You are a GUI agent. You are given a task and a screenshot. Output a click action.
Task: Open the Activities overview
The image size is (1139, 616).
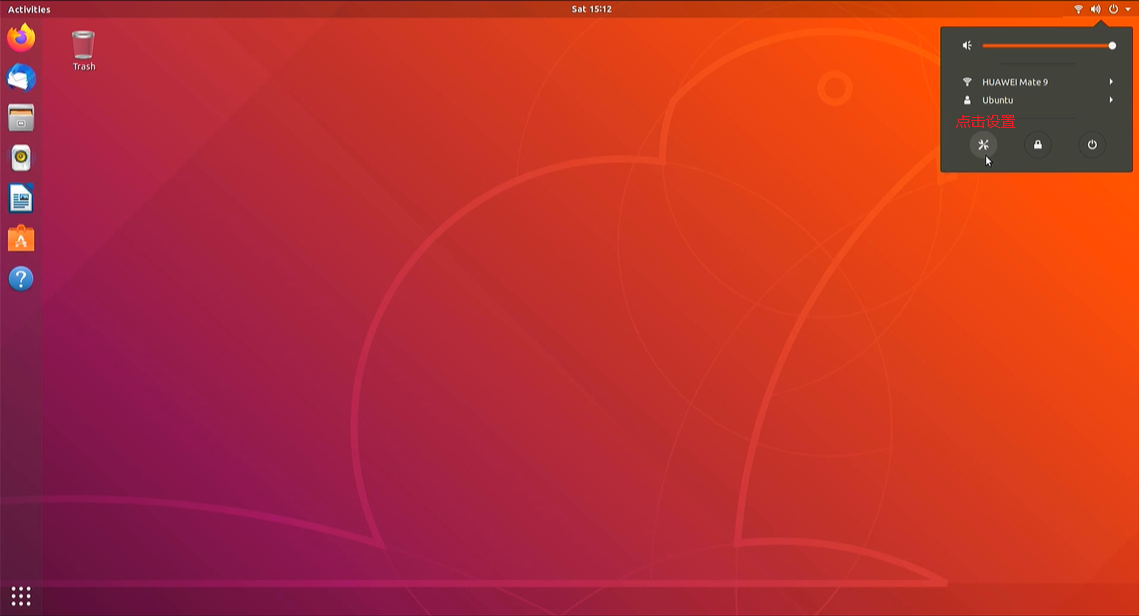pyautogui.click(x=29, y=9)
